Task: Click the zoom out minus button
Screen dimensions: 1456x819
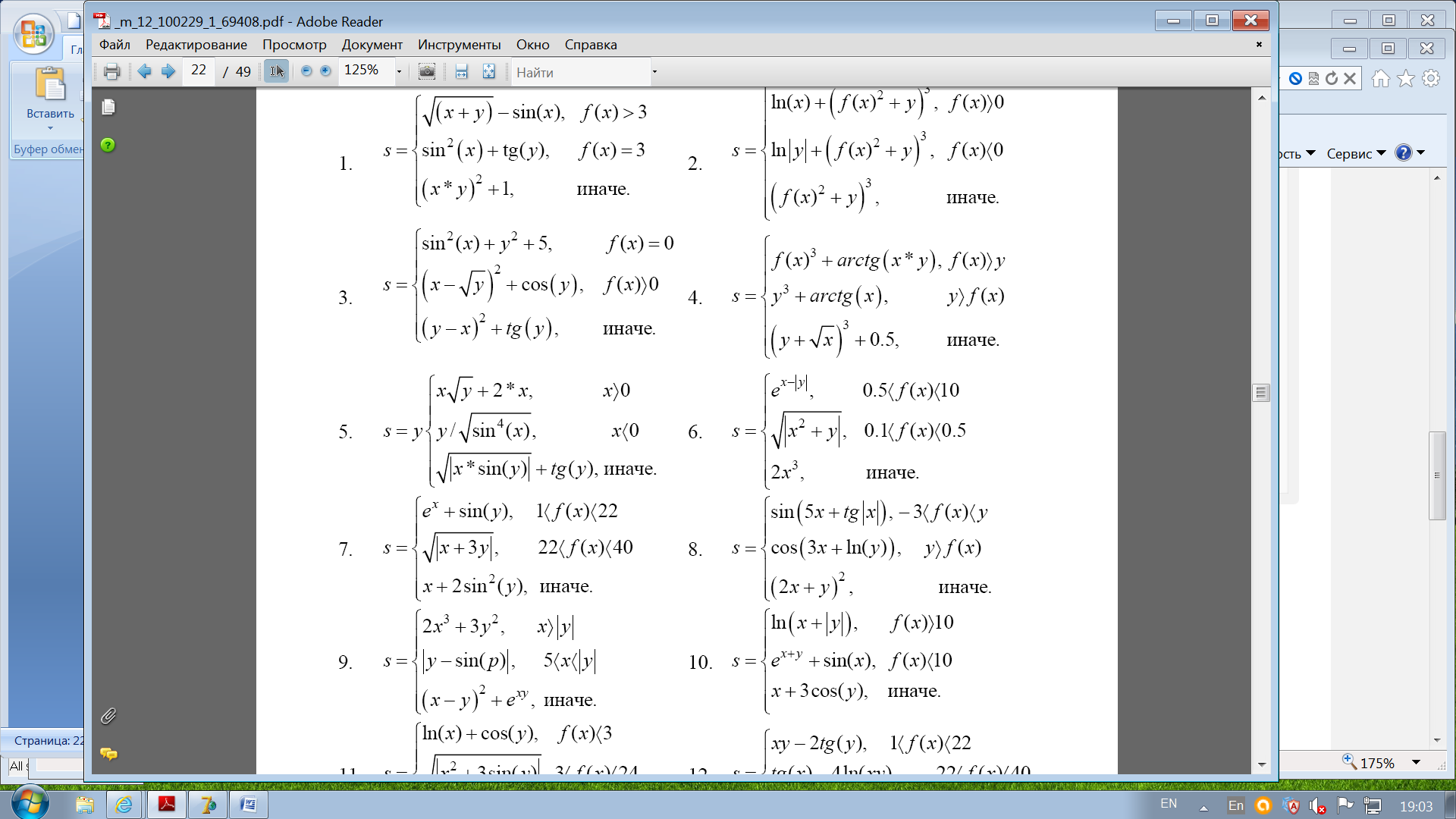Action: [x=306, y=71]
